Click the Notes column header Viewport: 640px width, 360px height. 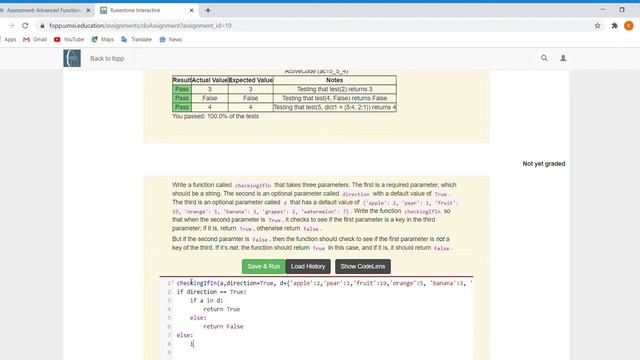pyautogui.click(x=334, y=80)
